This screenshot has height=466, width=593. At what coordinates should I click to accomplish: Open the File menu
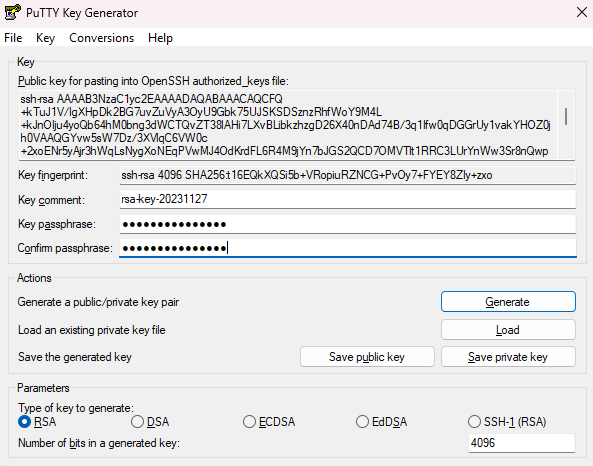[x=13, y=38]
